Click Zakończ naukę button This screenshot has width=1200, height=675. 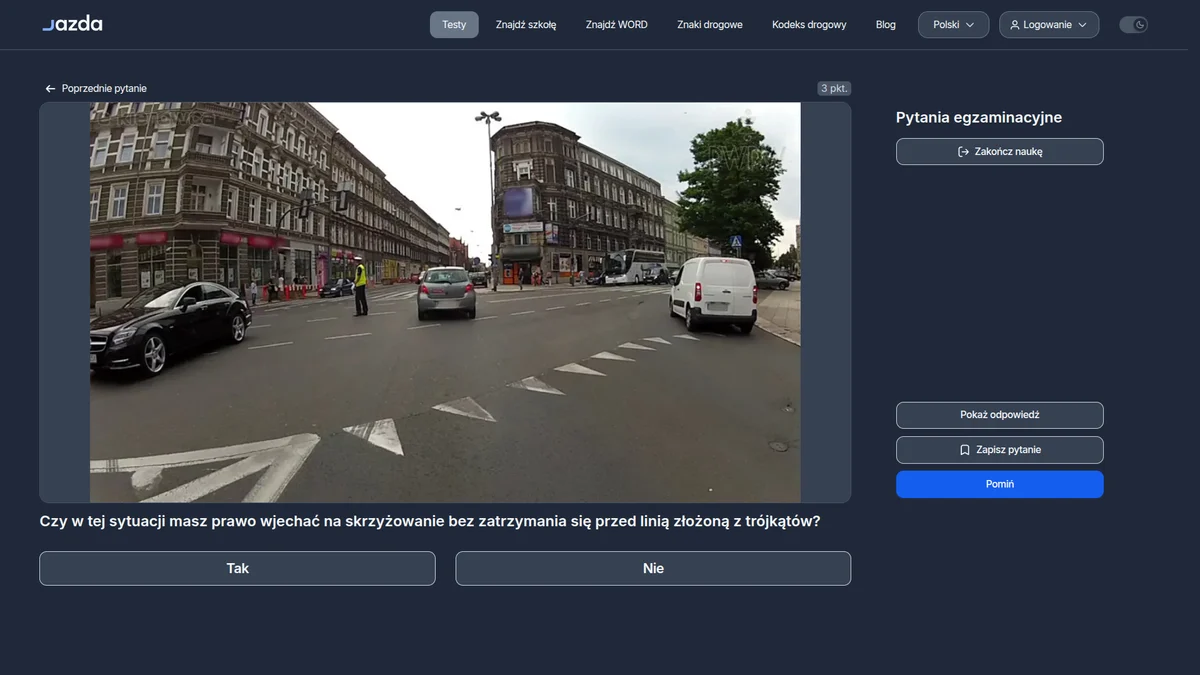click(1000, 152)
